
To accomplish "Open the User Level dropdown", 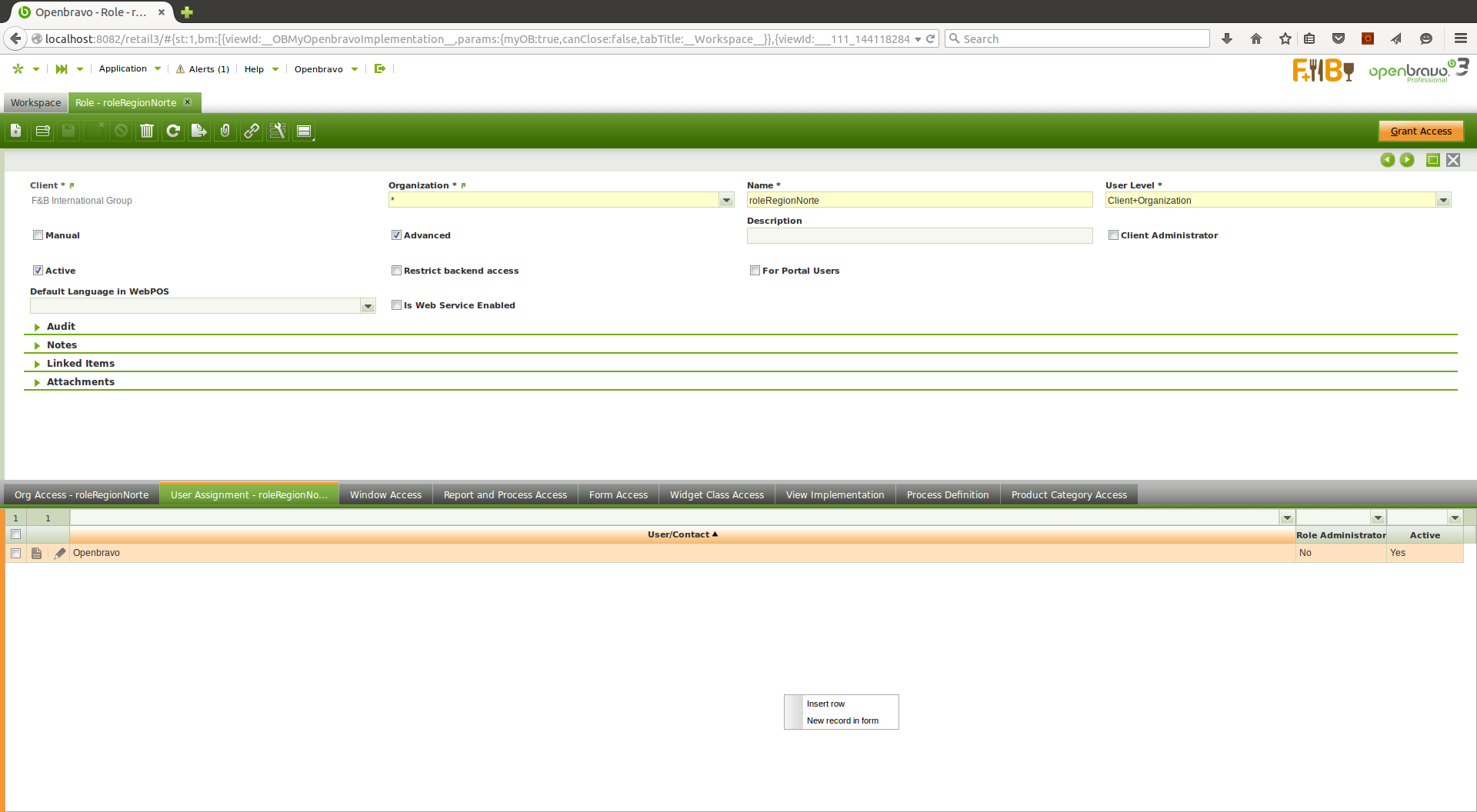I will [1443, 201].
